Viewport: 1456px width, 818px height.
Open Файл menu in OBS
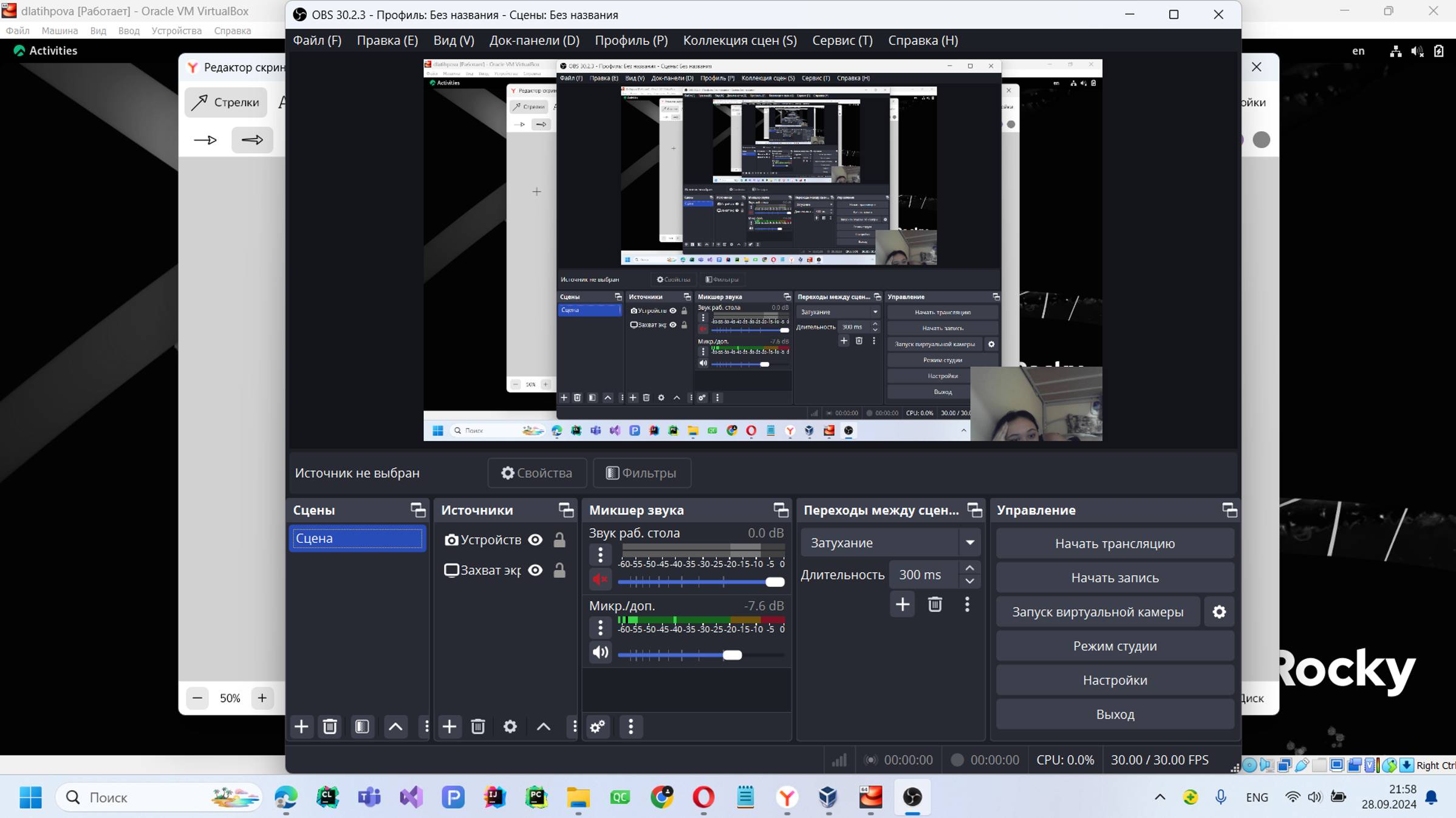tap(317, 40)
